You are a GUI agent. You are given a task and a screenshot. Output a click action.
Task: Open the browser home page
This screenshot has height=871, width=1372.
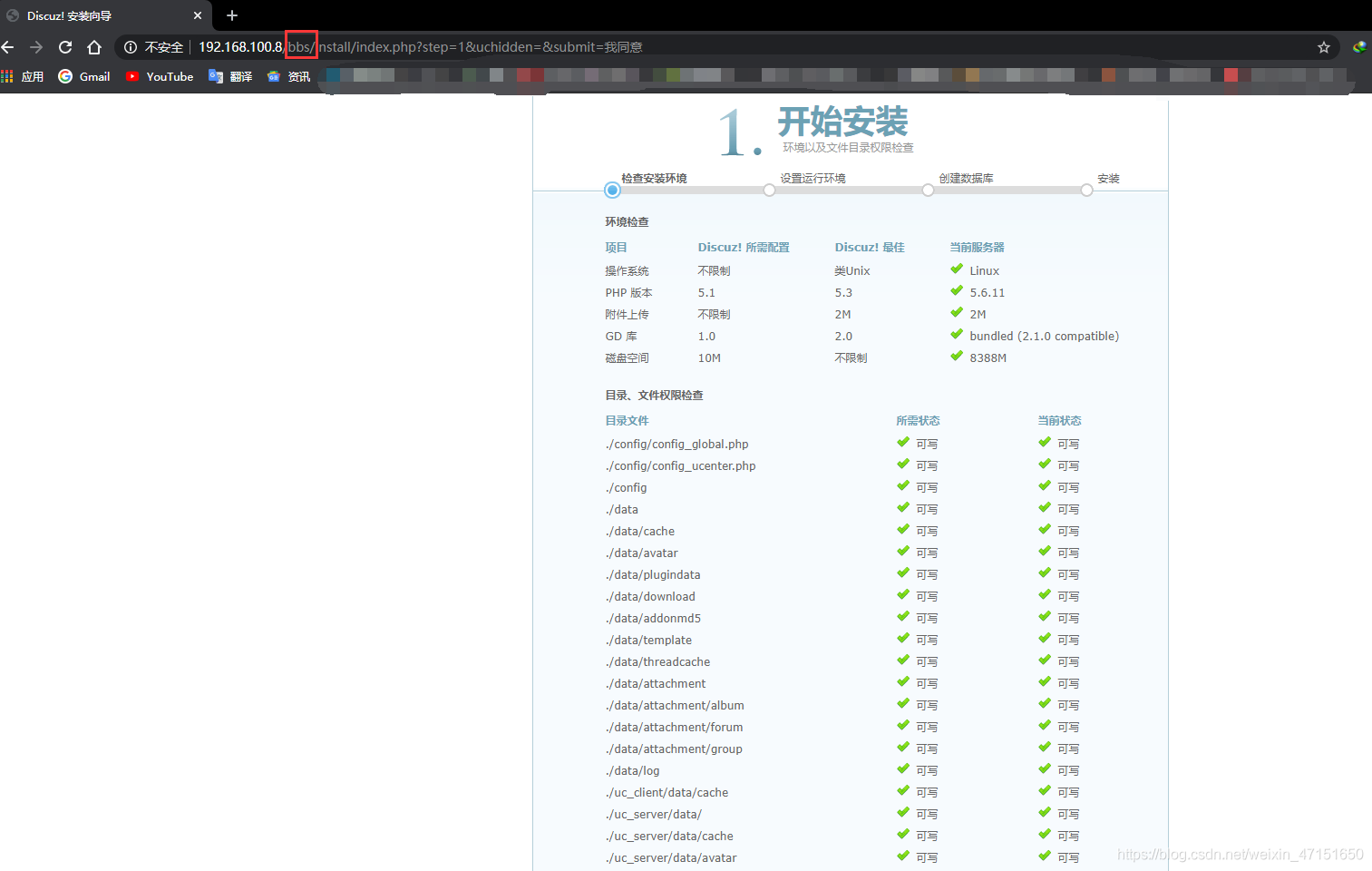[x=94, y=47]
